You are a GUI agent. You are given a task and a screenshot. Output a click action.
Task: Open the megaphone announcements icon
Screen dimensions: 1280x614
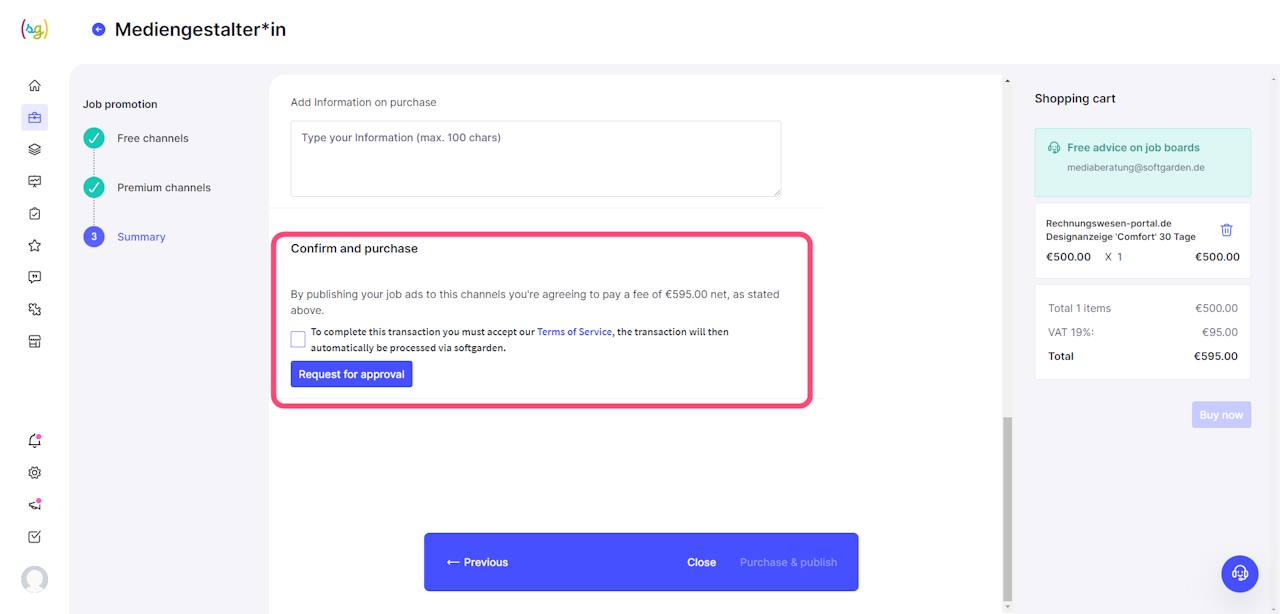pyautogui.click(x=35, y=505)
